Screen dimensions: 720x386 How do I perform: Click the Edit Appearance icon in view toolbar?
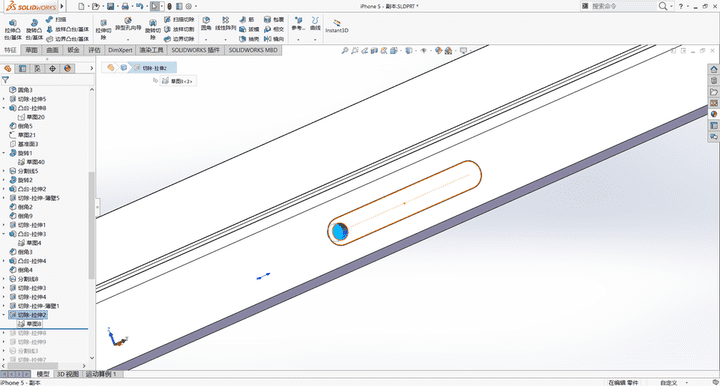coord(439,50)
